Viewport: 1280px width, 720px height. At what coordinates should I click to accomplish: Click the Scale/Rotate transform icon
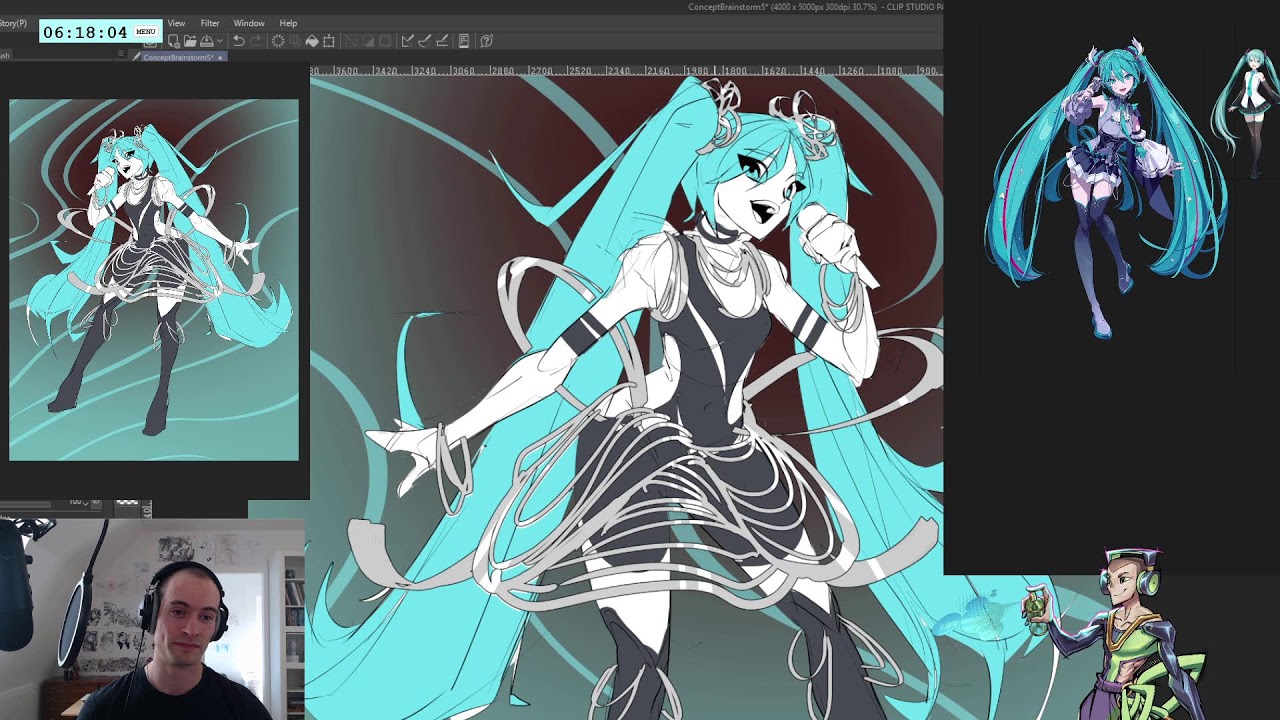coord(329,41)
